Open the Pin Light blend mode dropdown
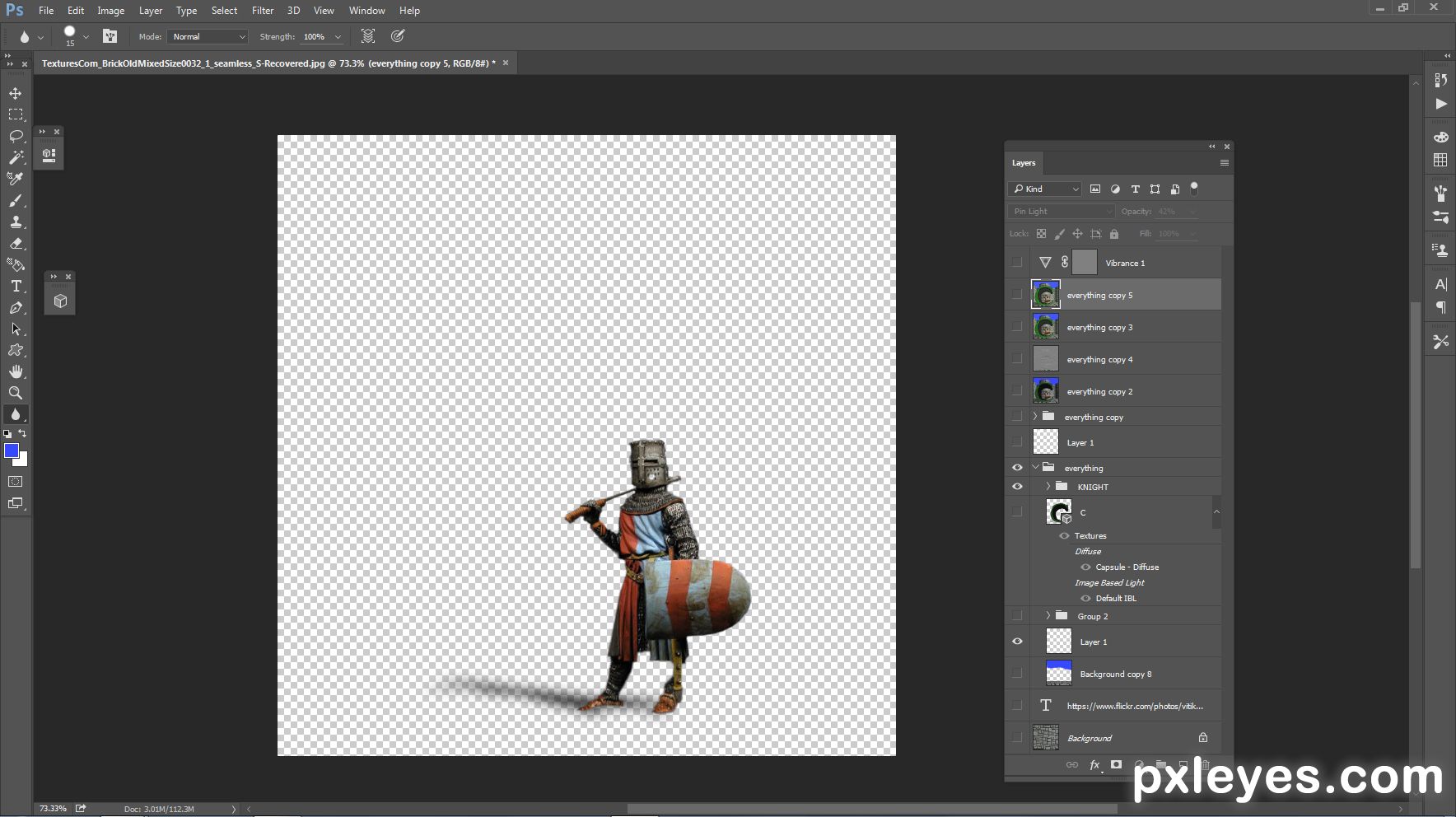1456x817 pixels. (x=1061, y=212)
